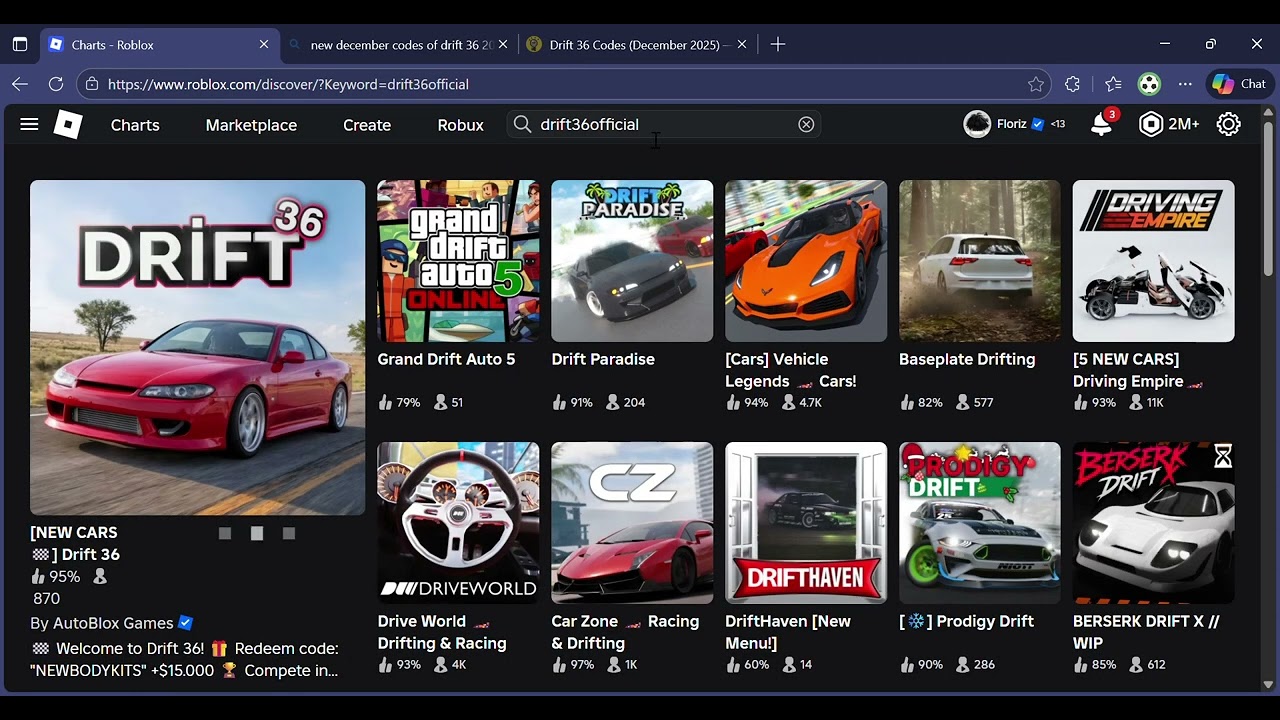Click the browser back arrow

(20, 84)
